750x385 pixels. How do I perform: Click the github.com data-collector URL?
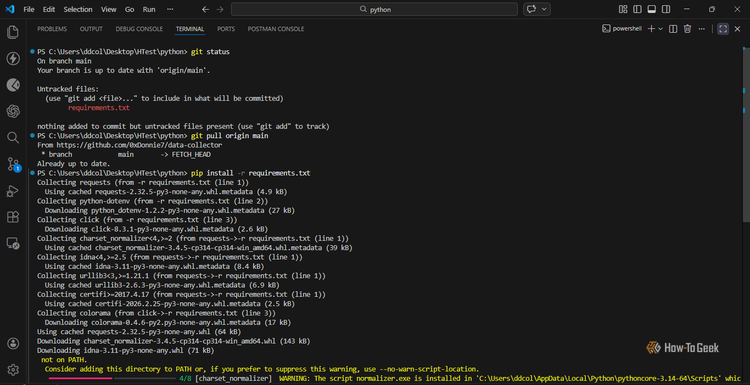point(139,145)
